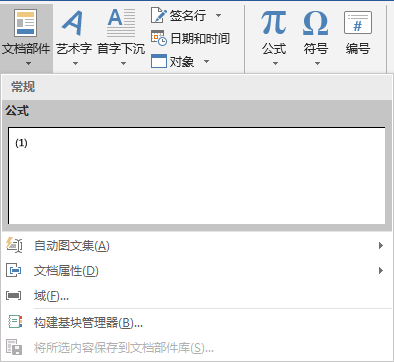Image resolution: width=394 pixels, height=362 pixels.
Task: Expand the 文档部件 dropdown arrow
Action: pyautogui.click(x=28, y=63)
